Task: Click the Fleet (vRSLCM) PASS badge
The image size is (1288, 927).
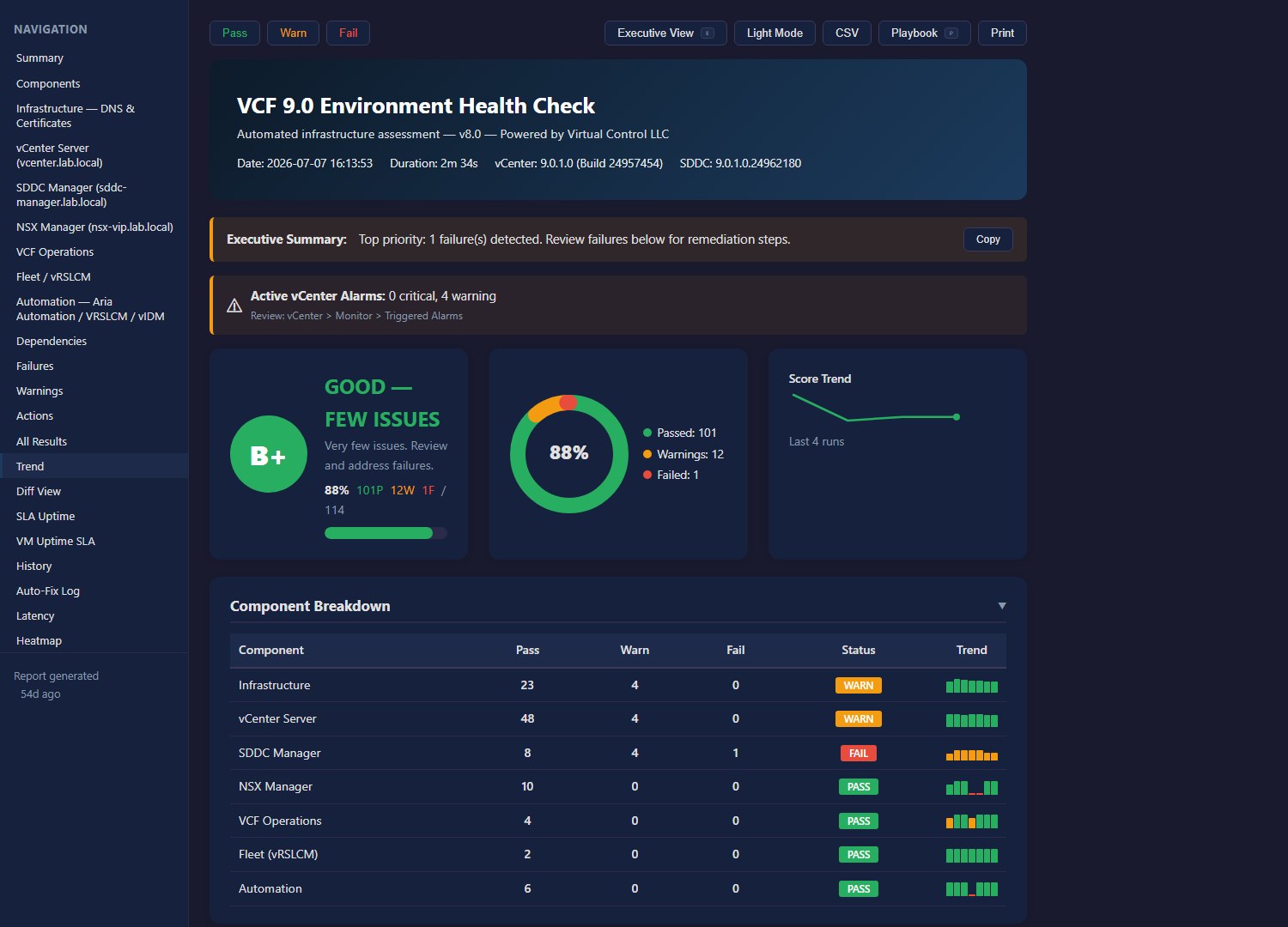Action: 859,855
